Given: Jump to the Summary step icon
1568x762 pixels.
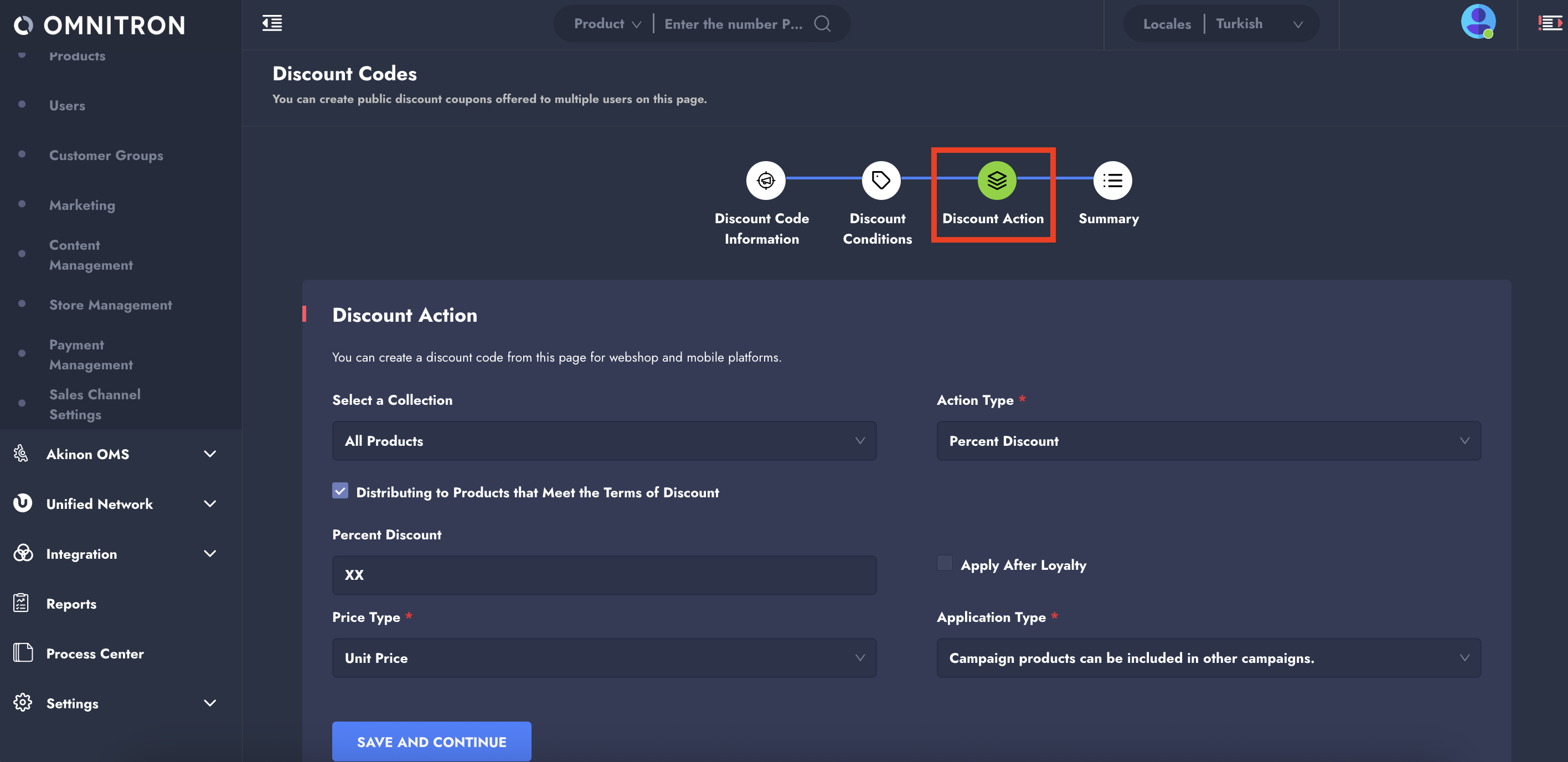Looking at the screenshot, I should [1111, 181].
